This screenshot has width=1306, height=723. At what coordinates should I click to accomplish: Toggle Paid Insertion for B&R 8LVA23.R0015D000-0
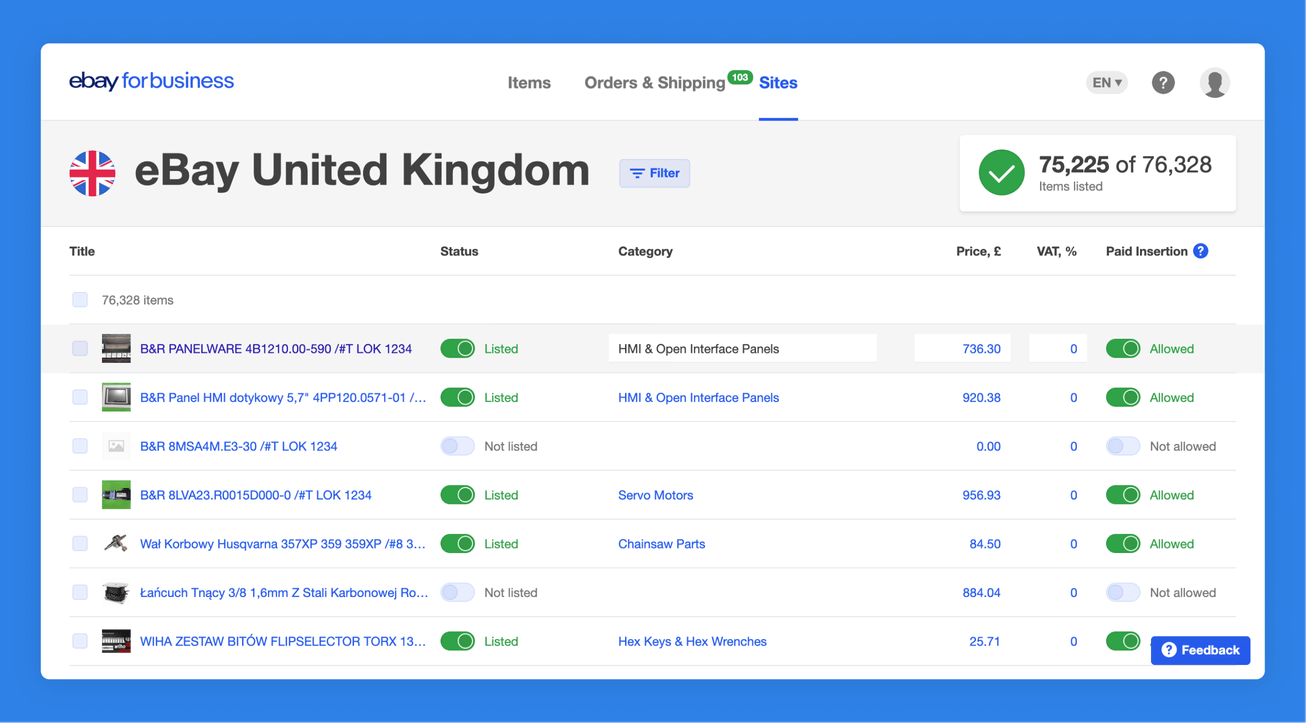[x=1123, y=495]
